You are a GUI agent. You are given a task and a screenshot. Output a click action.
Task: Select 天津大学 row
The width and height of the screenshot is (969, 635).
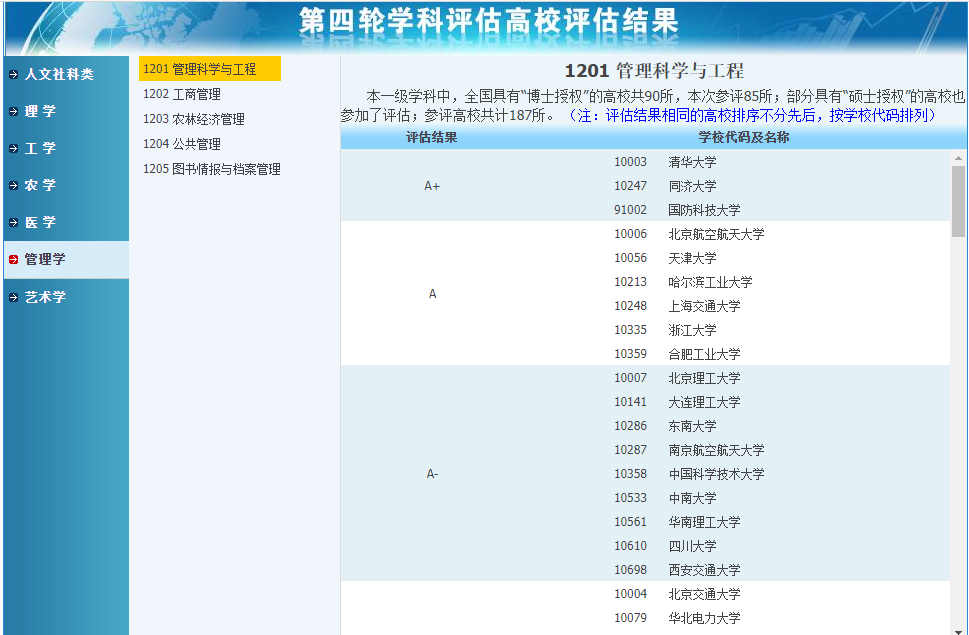click(692, 258)
